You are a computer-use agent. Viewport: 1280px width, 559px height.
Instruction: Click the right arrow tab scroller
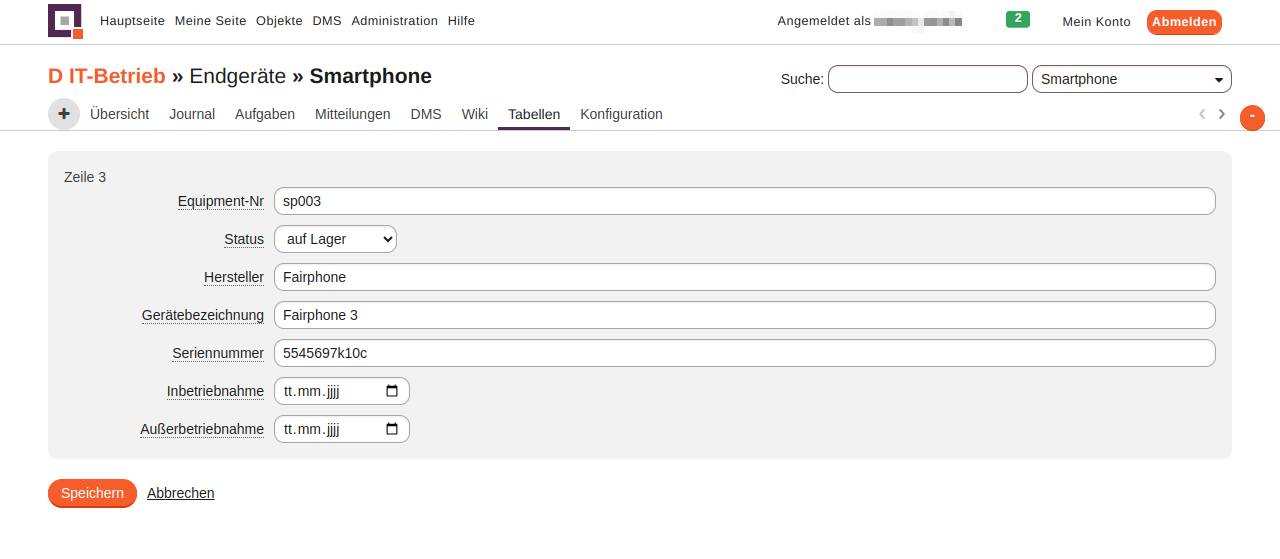coord(1222,114)
